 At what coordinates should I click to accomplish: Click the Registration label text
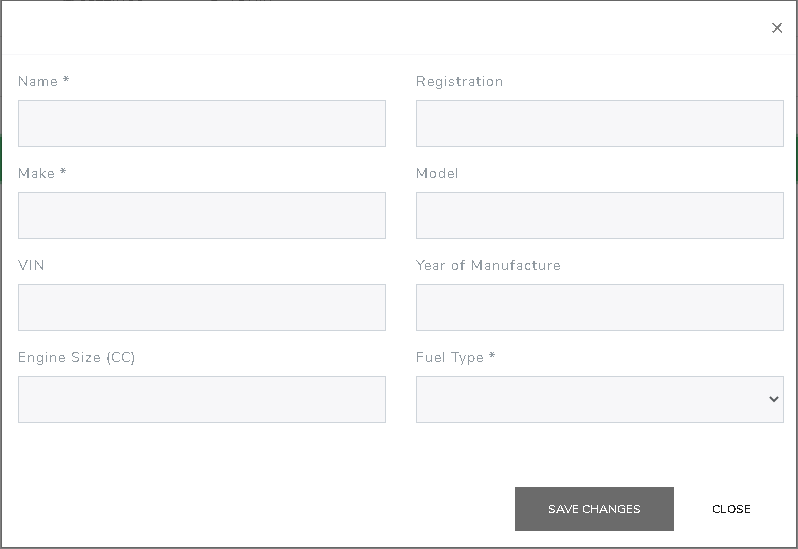459,82
